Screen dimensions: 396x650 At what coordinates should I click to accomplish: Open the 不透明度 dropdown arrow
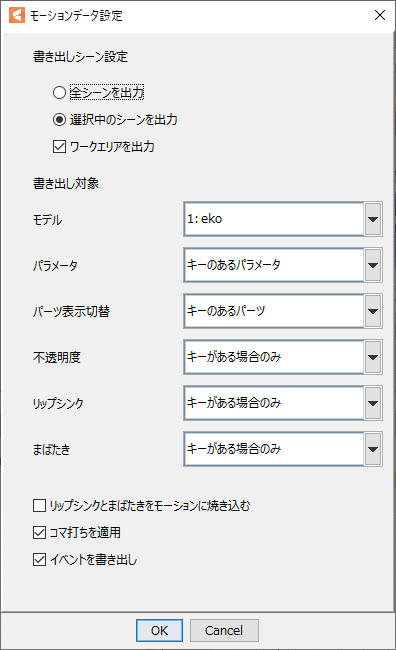[373, 357]
